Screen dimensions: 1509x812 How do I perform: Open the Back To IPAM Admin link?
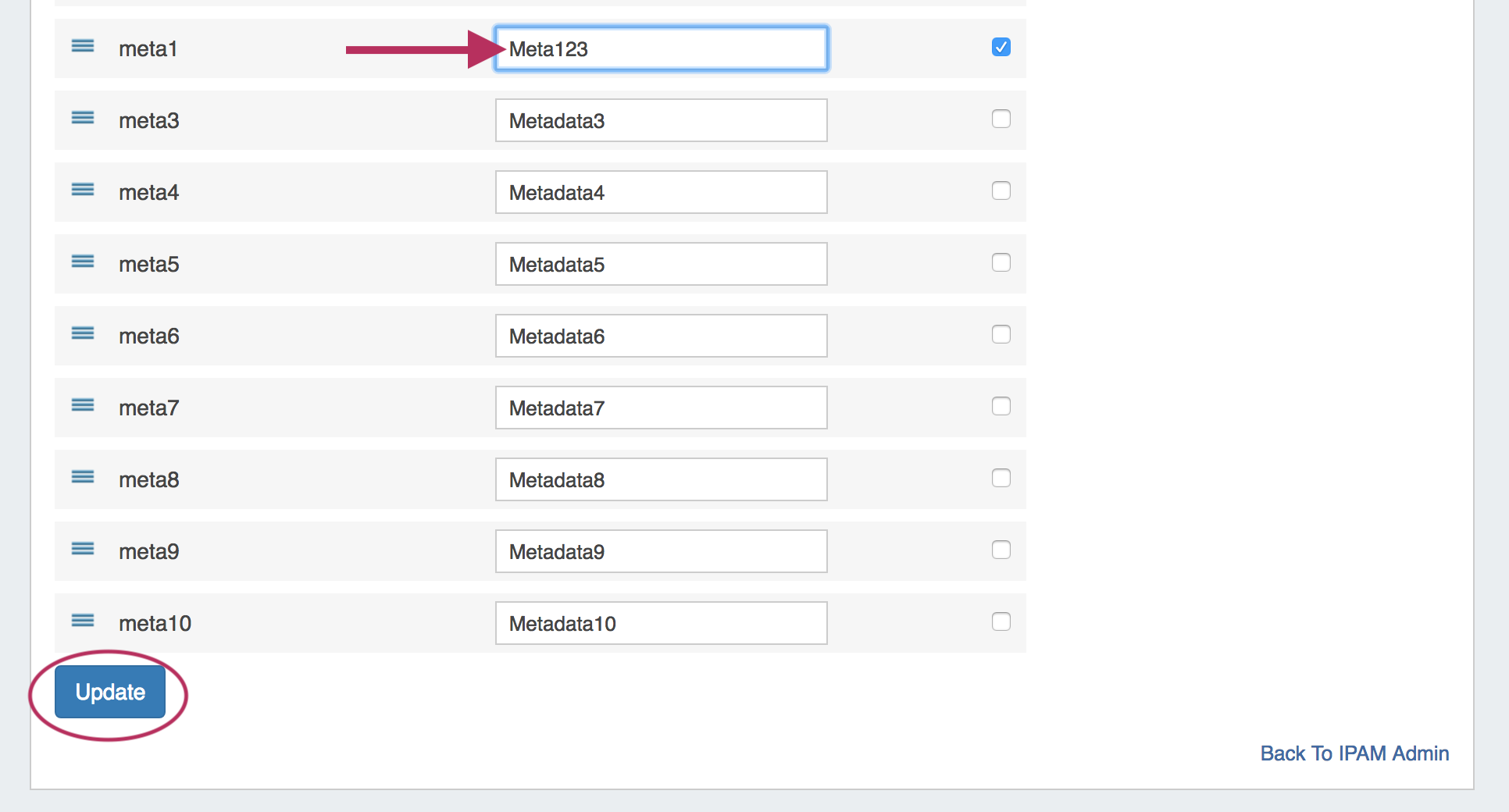[1354, 753]
